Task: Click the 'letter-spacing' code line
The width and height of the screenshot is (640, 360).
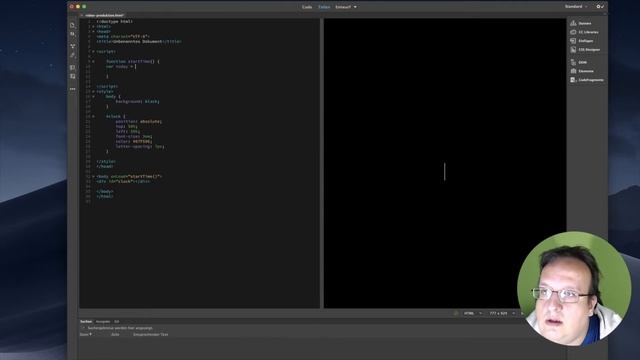Action: pos(140,147)
